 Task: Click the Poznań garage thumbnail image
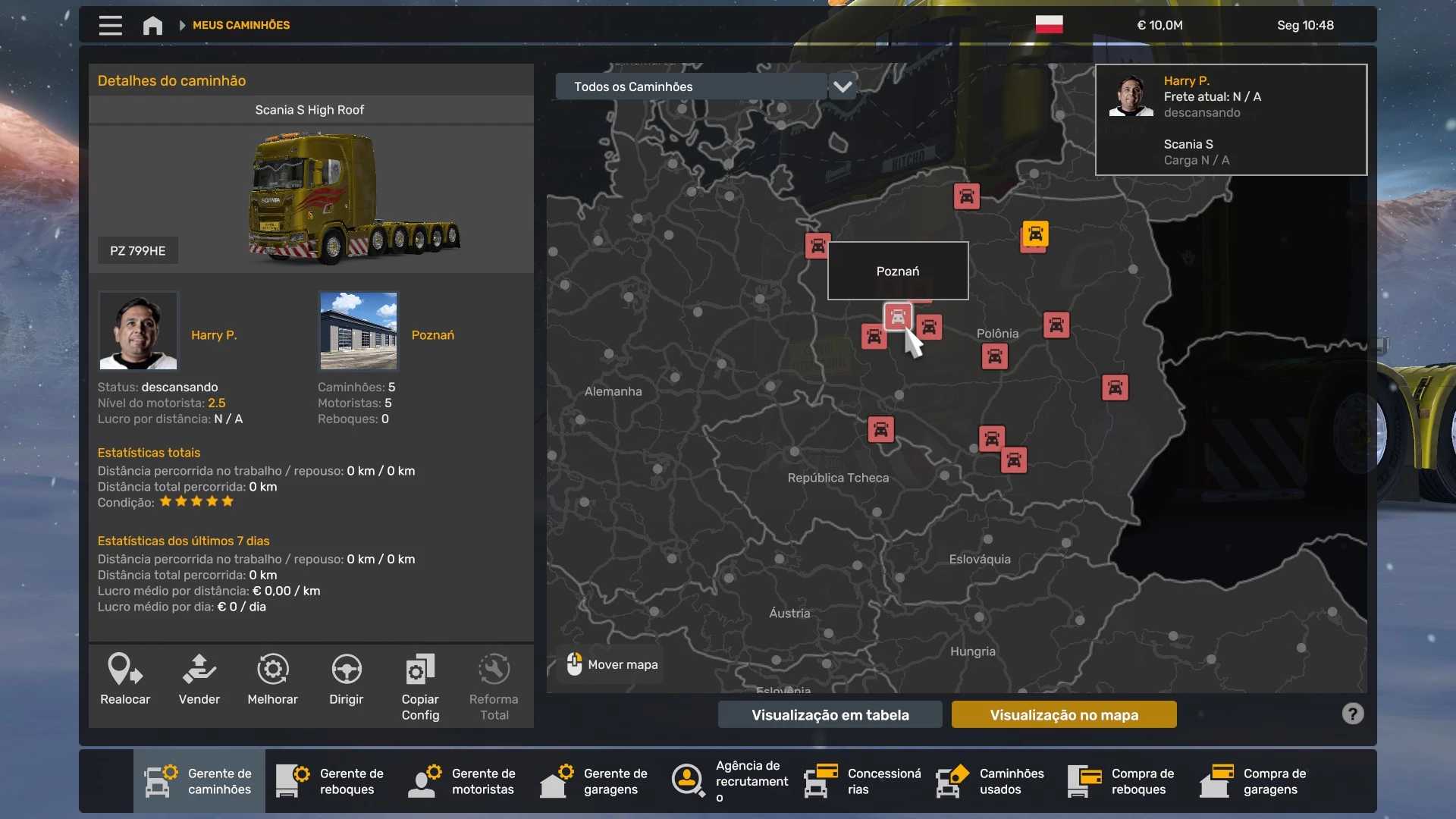point(358,331)
